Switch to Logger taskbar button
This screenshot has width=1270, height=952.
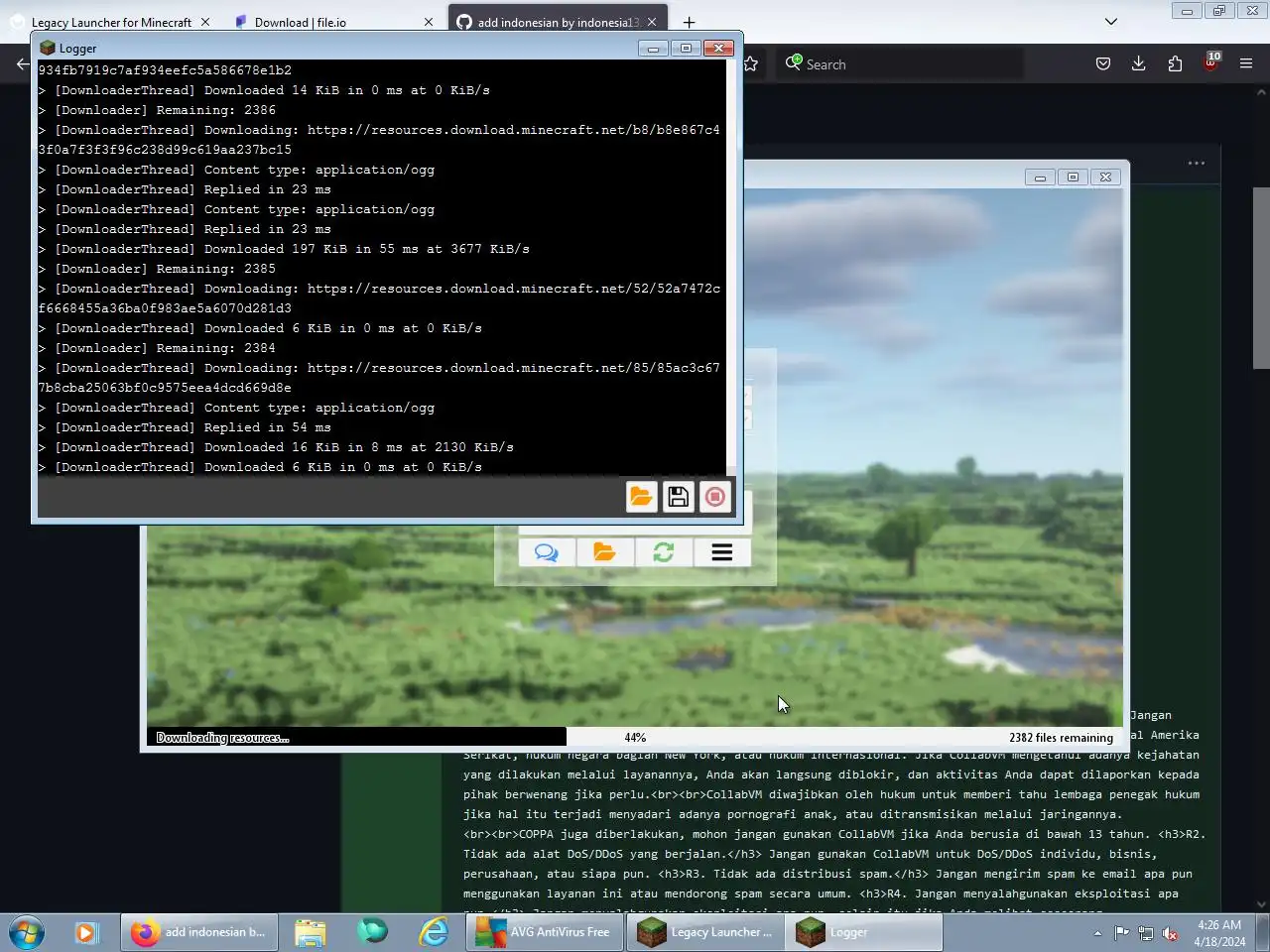coord(864,932)
